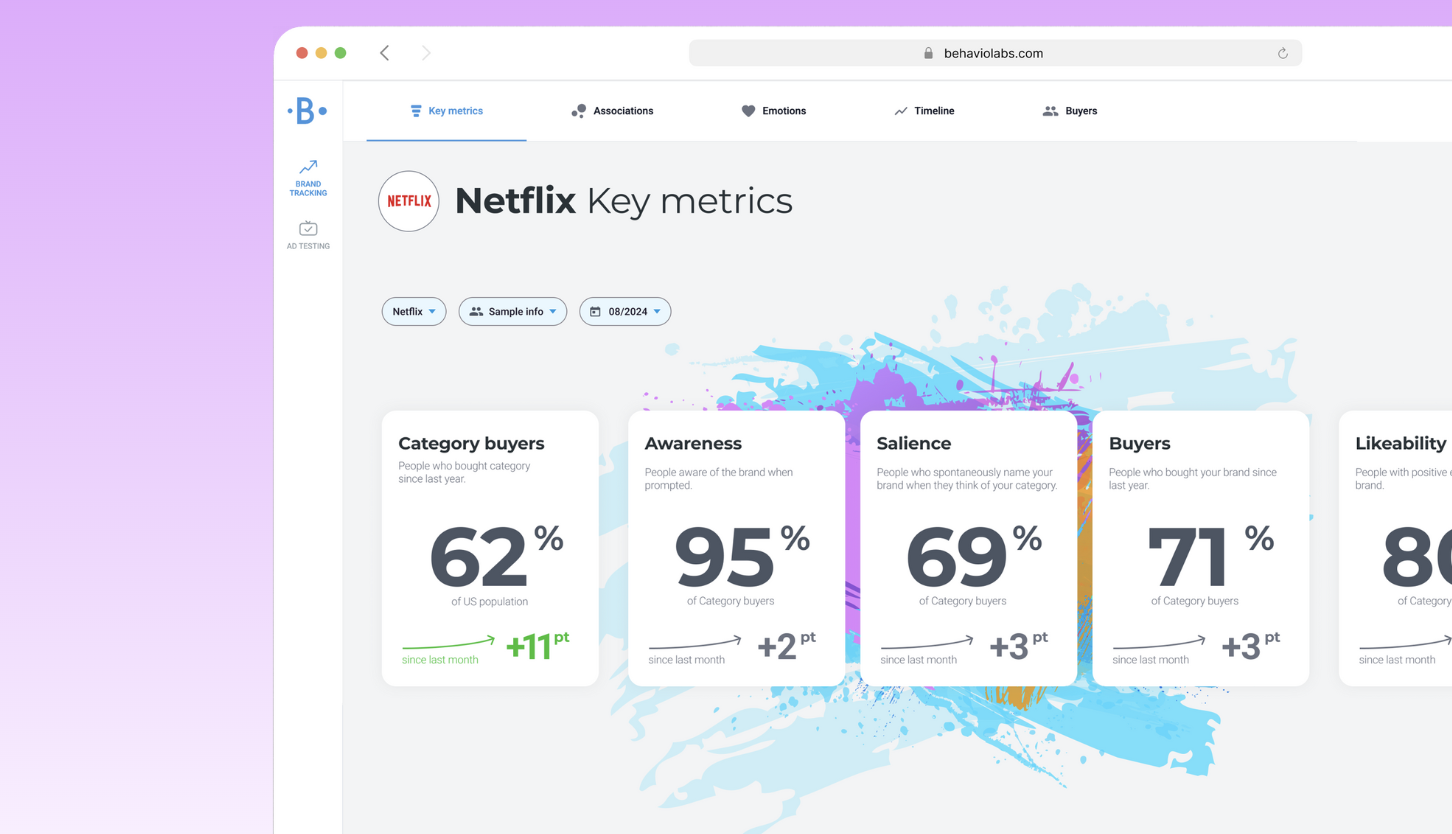
Task: Click the Key metrics funnel icon
Action: click(416, 111)
